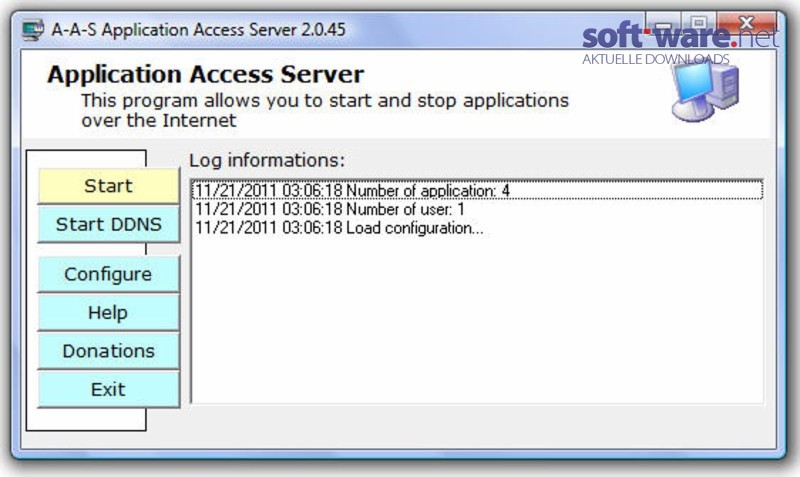Exit the application with the Exit button
This screenshot has height=477, width=800.
point(108,389)
